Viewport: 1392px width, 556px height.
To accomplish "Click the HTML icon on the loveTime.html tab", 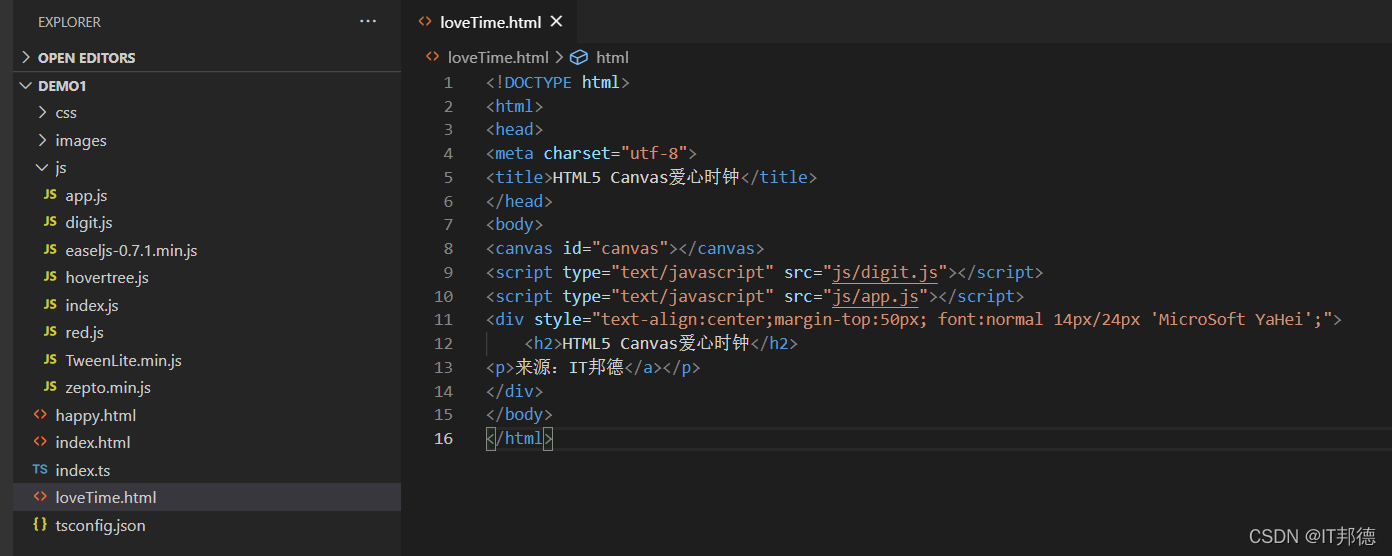I will (425, 21).
